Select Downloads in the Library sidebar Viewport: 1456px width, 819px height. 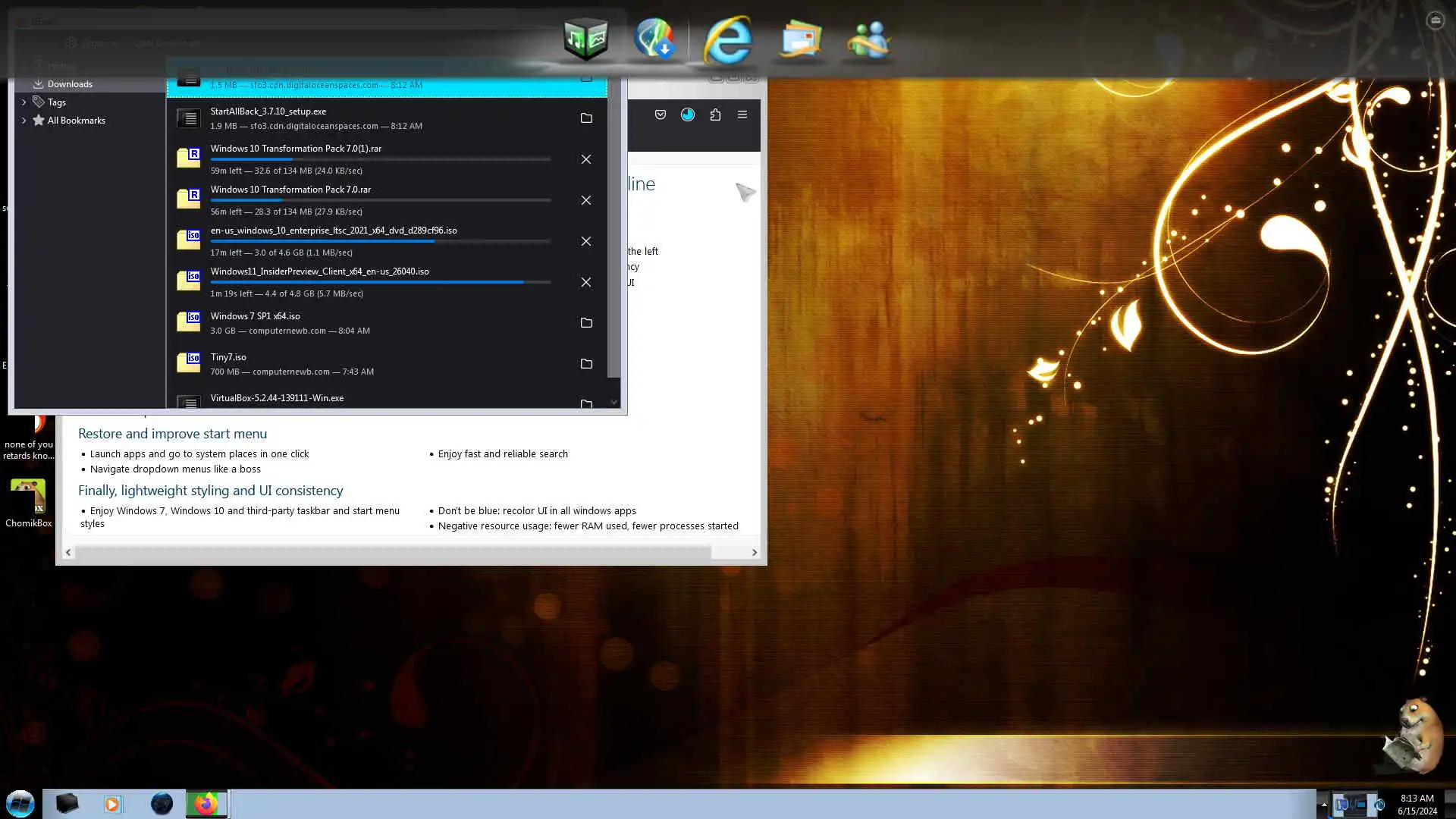tap(70, 84)
